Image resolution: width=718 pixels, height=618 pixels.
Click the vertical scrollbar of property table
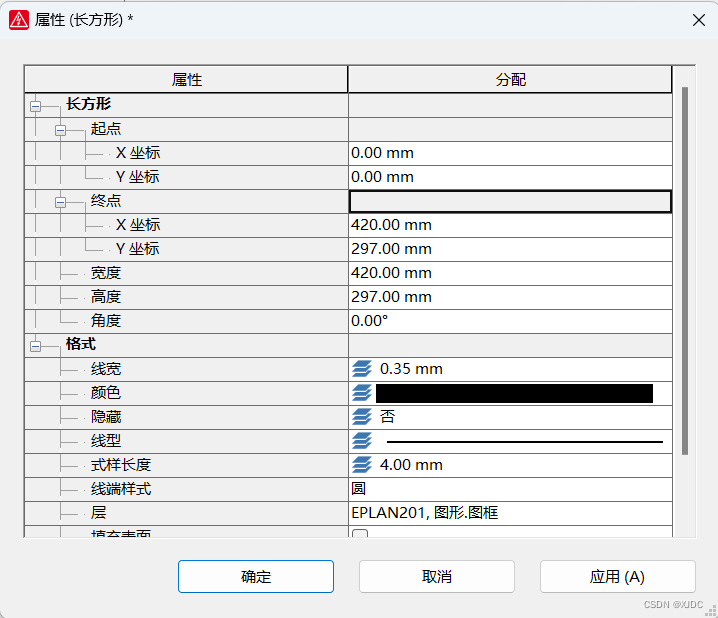coord(685,270)
